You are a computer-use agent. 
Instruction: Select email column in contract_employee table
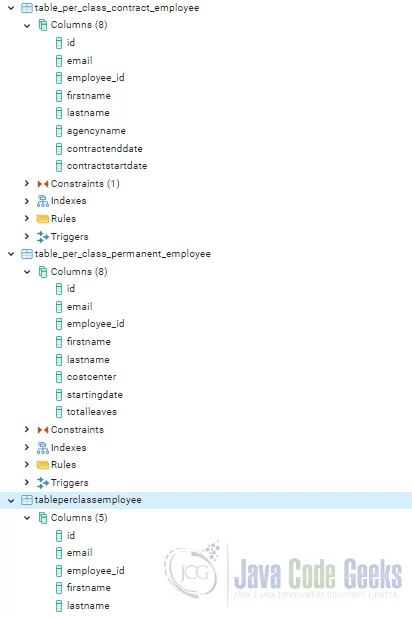pyautogui.click(x=79, y=61)
